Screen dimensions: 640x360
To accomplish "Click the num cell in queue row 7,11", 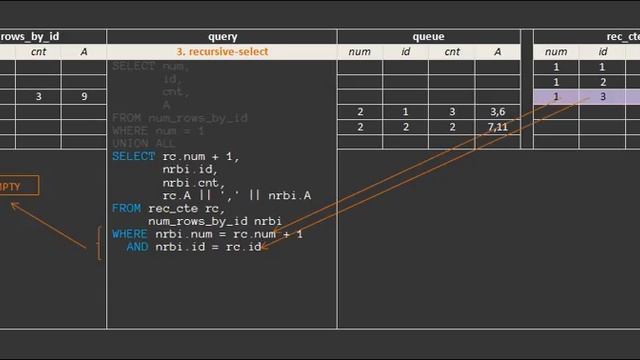I will 360,127.
